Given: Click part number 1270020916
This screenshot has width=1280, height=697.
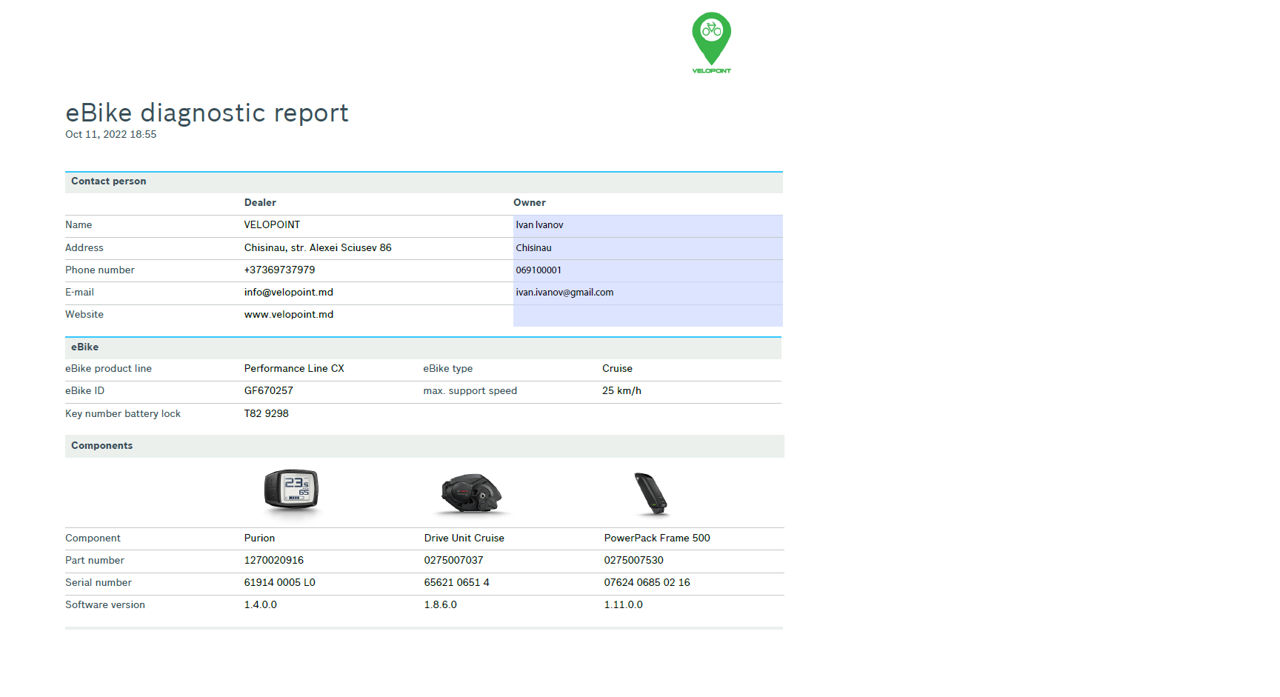Looking at the screenshot, I should 274,561.
